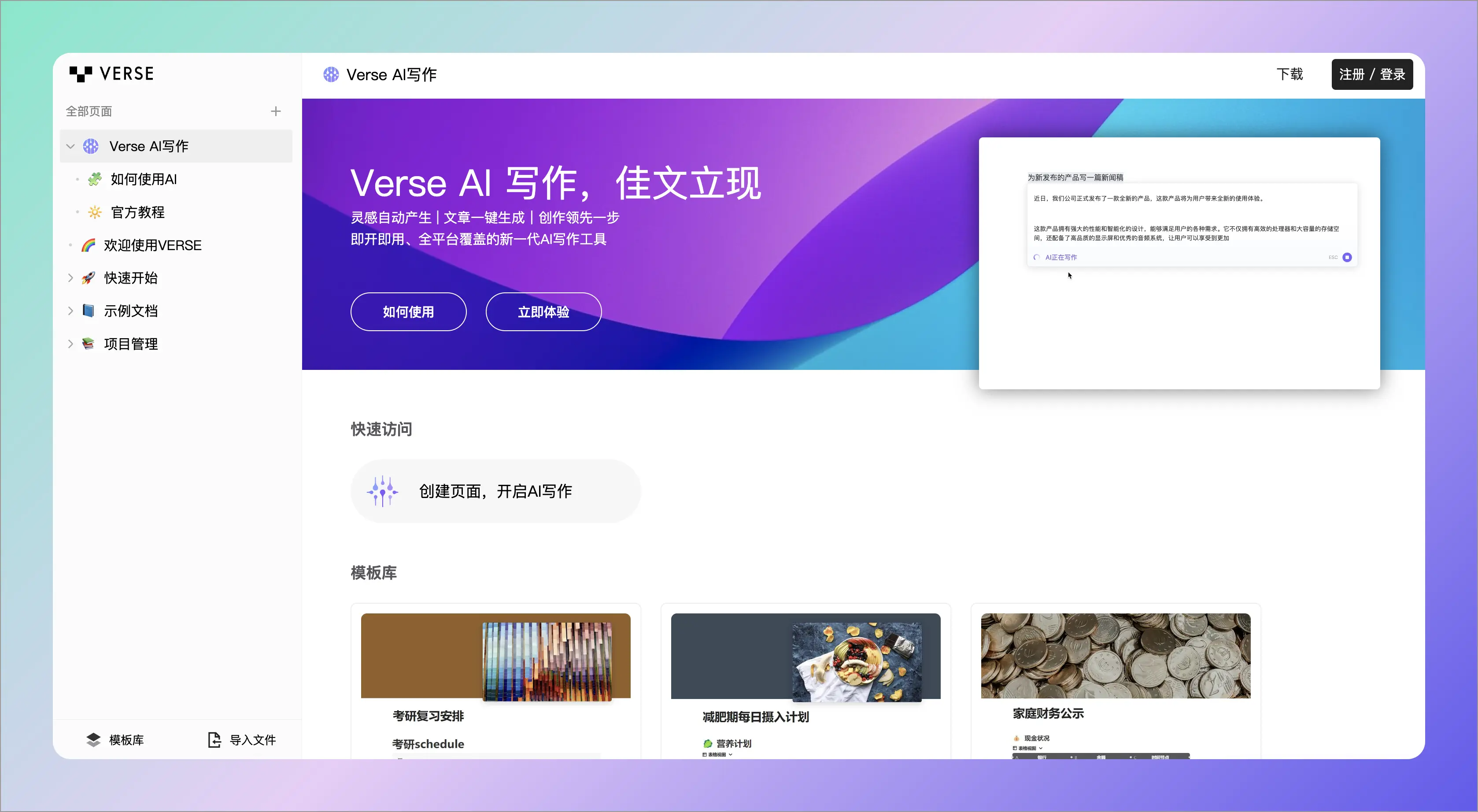Click the 注册 / 登录 button
1478x812 pixels.
tap(1371, 74)
